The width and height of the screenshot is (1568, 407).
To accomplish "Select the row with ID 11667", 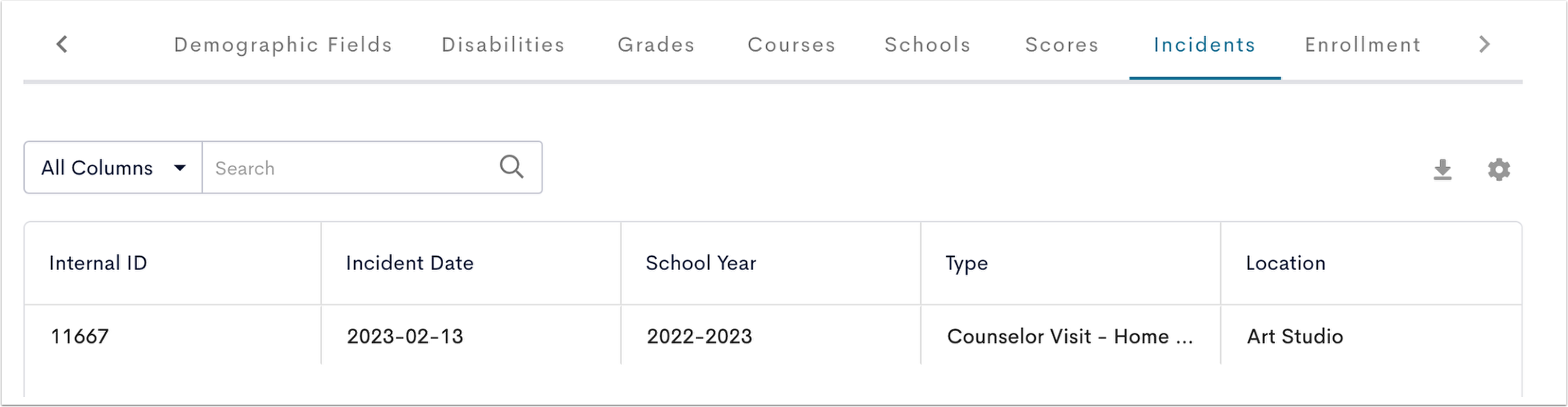I will 772,336.
